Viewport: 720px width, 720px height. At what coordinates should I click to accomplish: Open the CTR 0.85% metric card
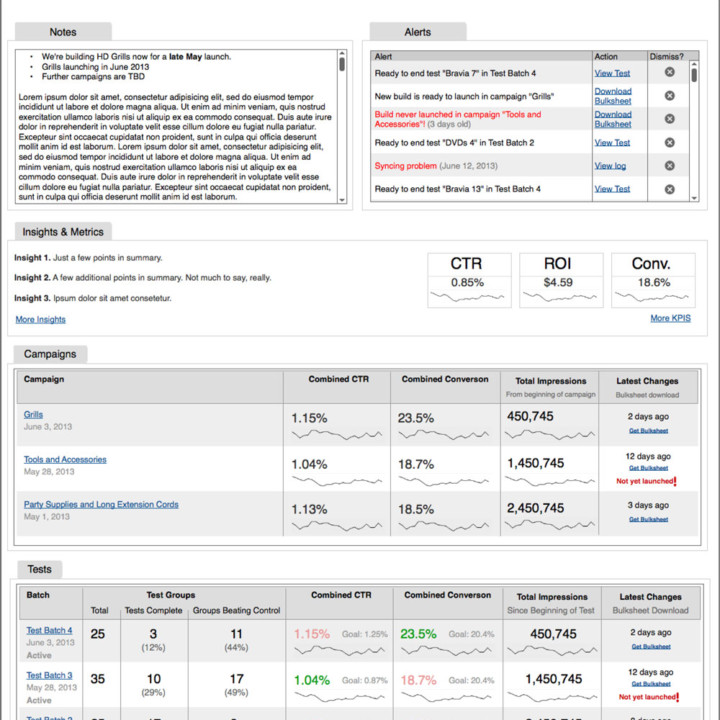[466, 278]
